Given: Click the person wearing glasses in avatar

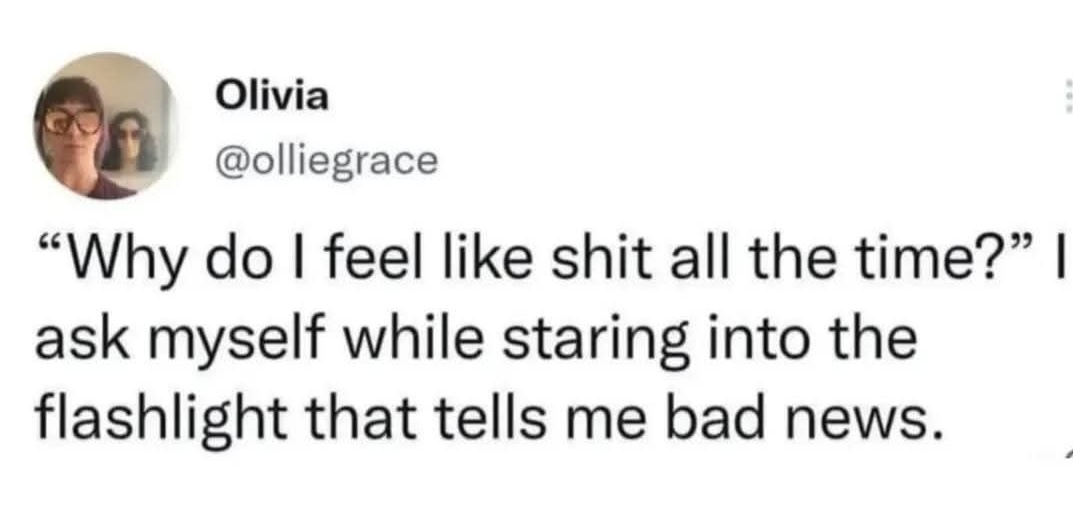Looking at the screenshot, I should tap(72, 137).
